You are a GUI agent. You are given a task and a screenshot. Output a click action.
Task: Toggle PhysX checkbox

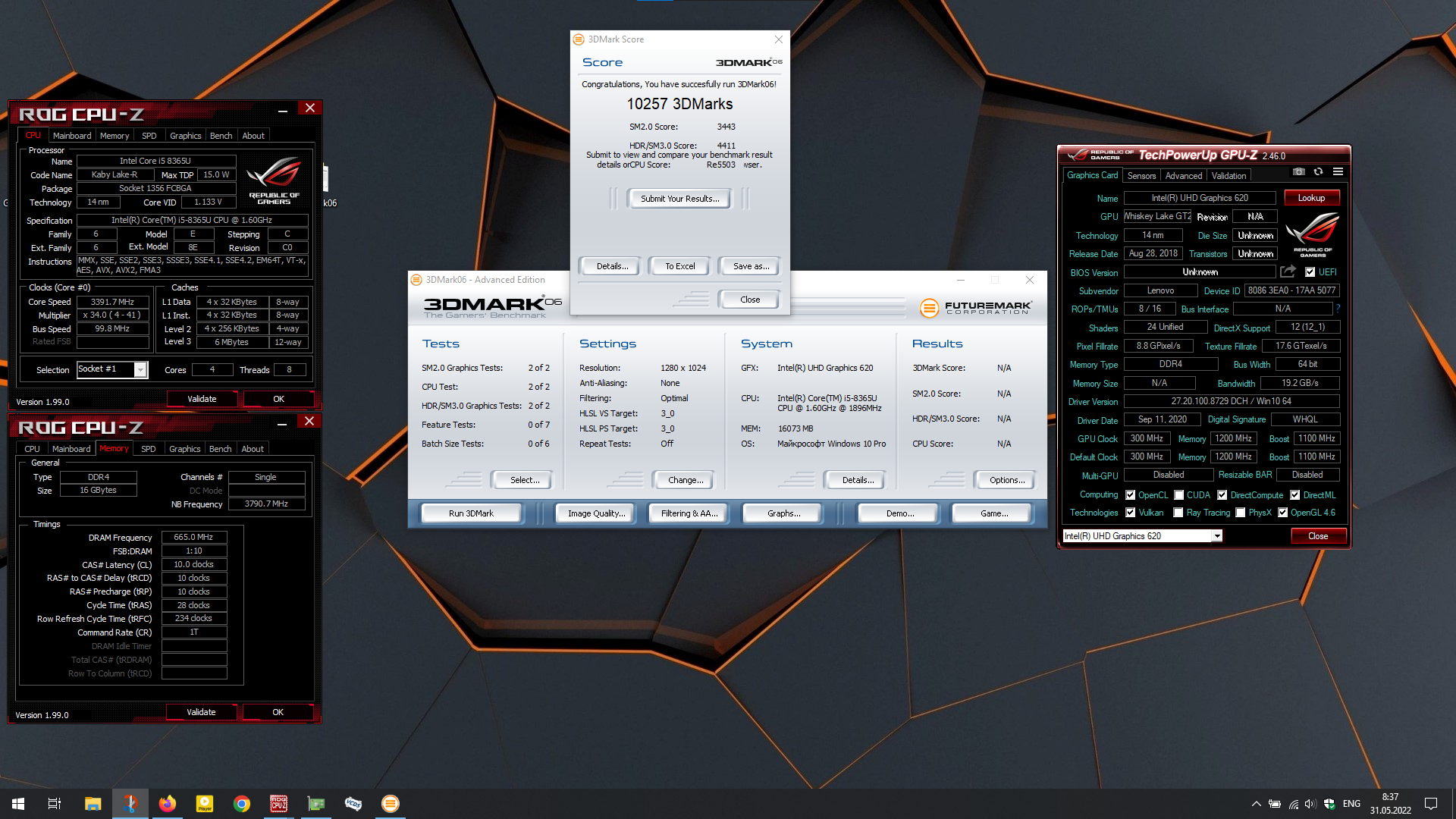(x=1241, y=513)
